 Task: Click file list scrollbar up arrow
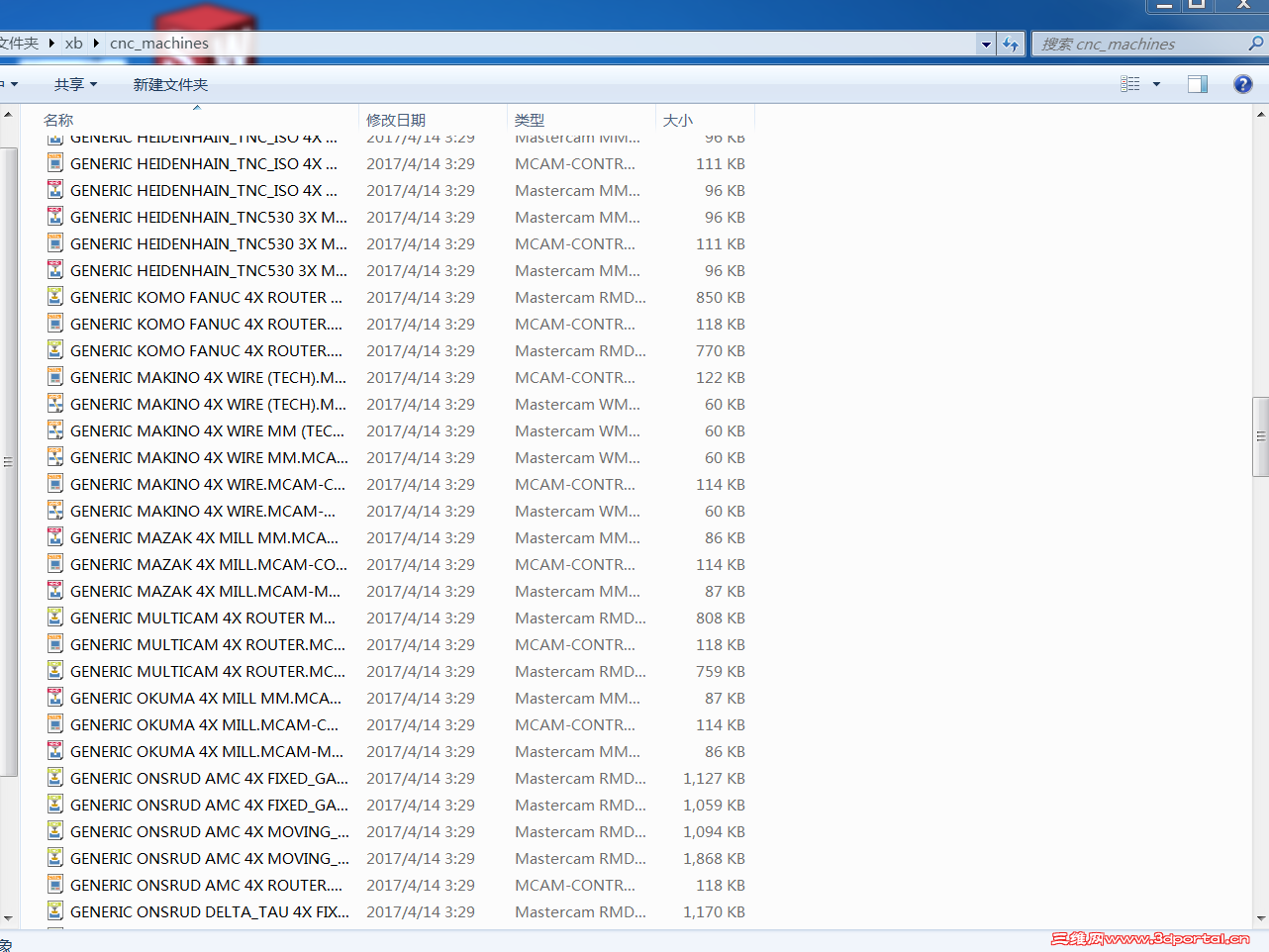[1260, 114]
